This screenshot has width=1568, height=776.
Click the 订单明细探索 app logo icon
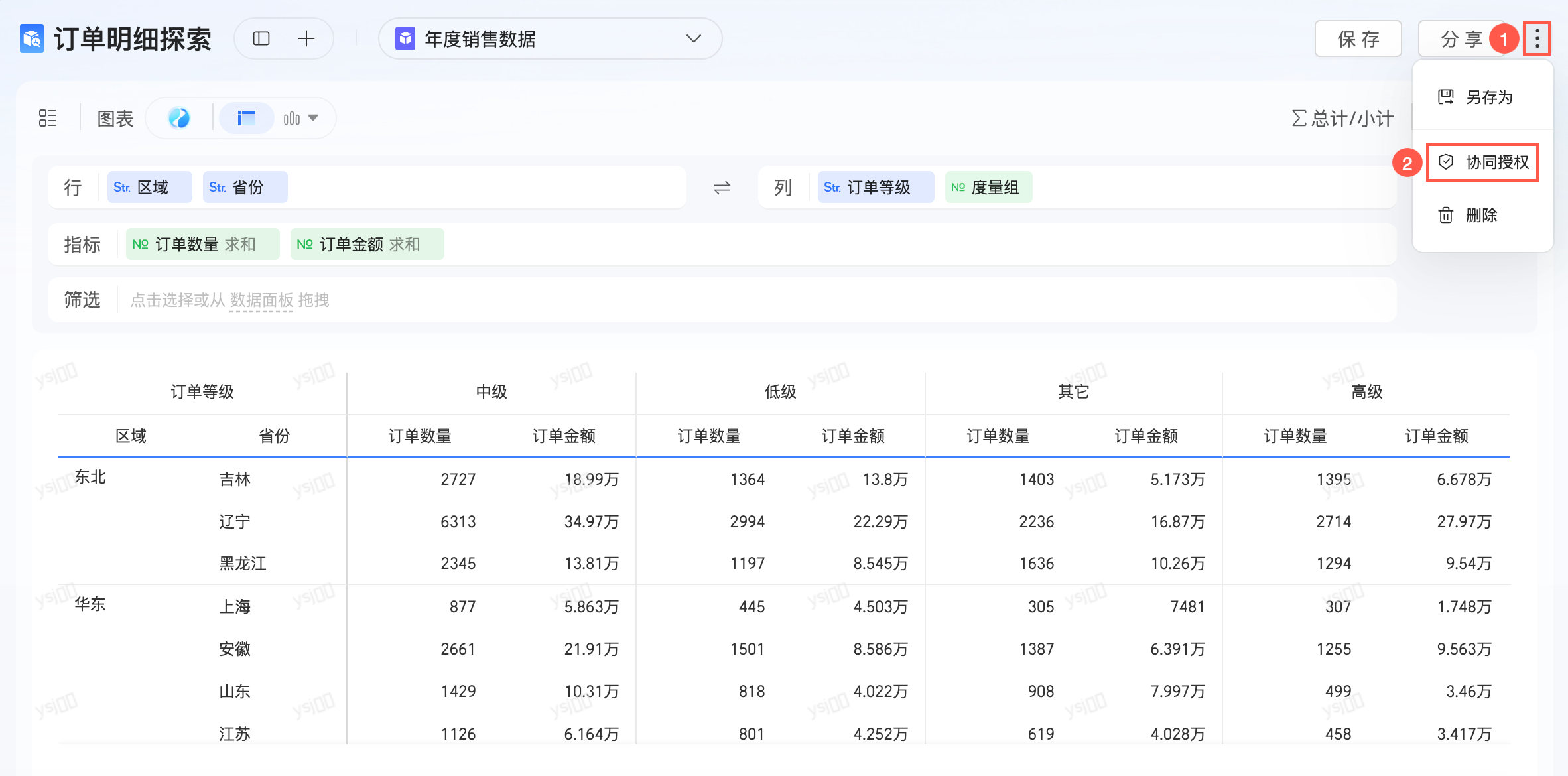tap(32, 39)
